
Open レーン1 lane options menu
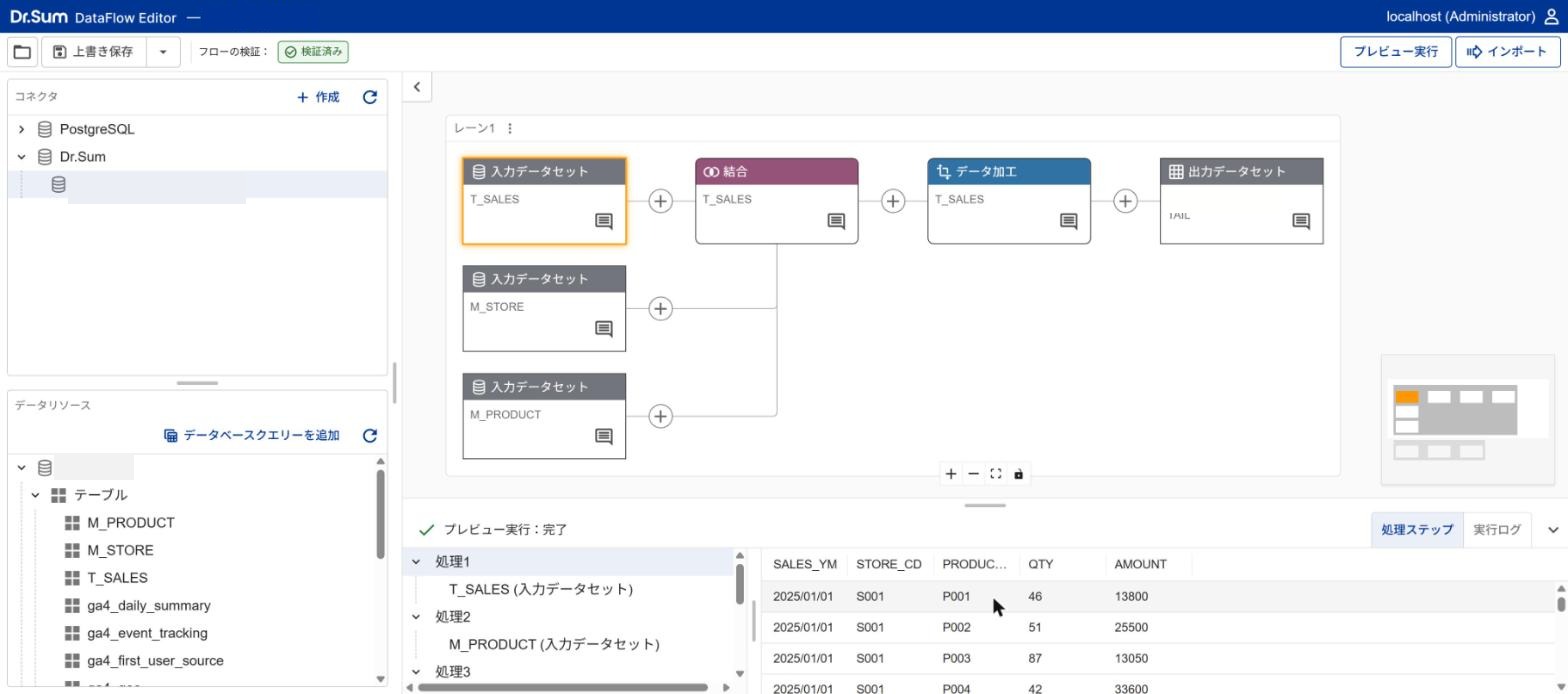click(510, 128)
